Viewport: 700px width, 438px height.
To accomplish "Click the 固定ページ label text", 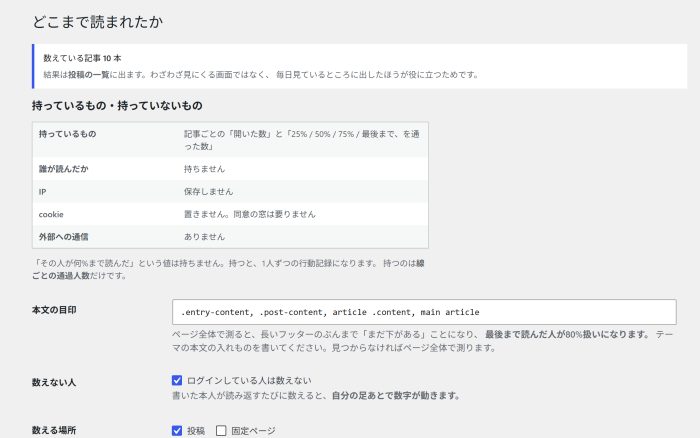I will click(x=253, y=431).
